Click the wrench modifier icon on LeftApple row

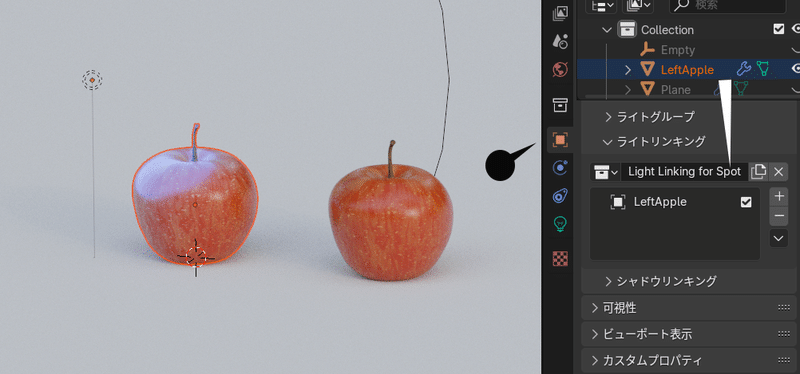click(x=744, y=69)
